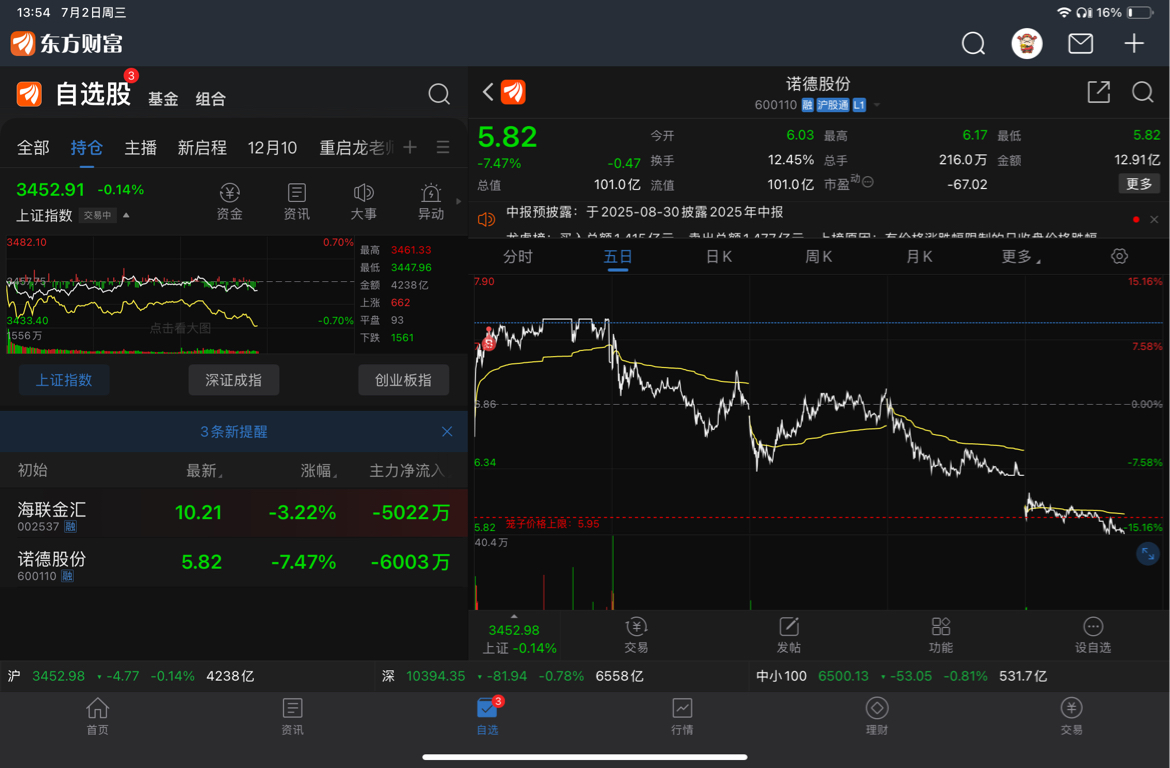Sort list by 涨幅 column
Image resolution: width=1170 pixels, height=768 pixels.
pyautogui.click(x=319, y=470)
